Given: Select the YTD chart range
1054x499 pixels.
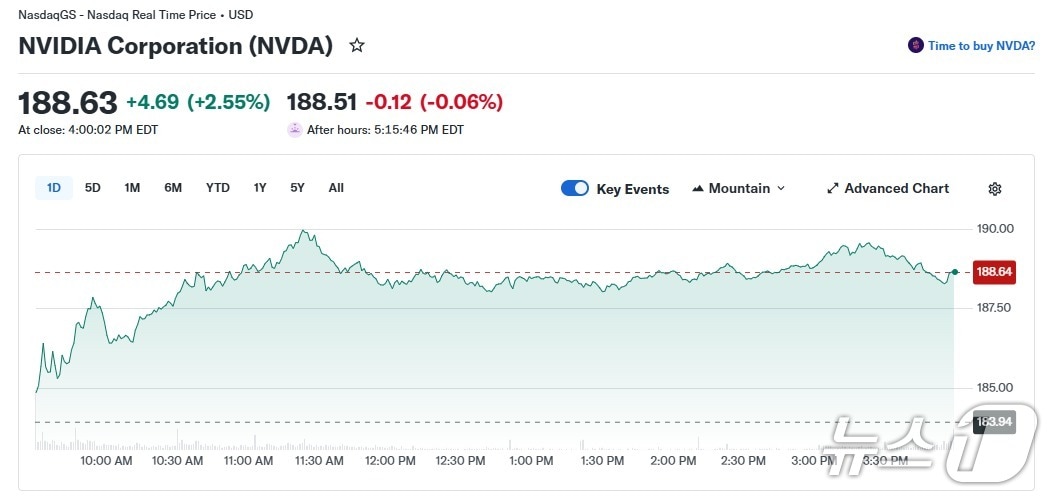Looking at the screenshot, I should tap(218, 188).
